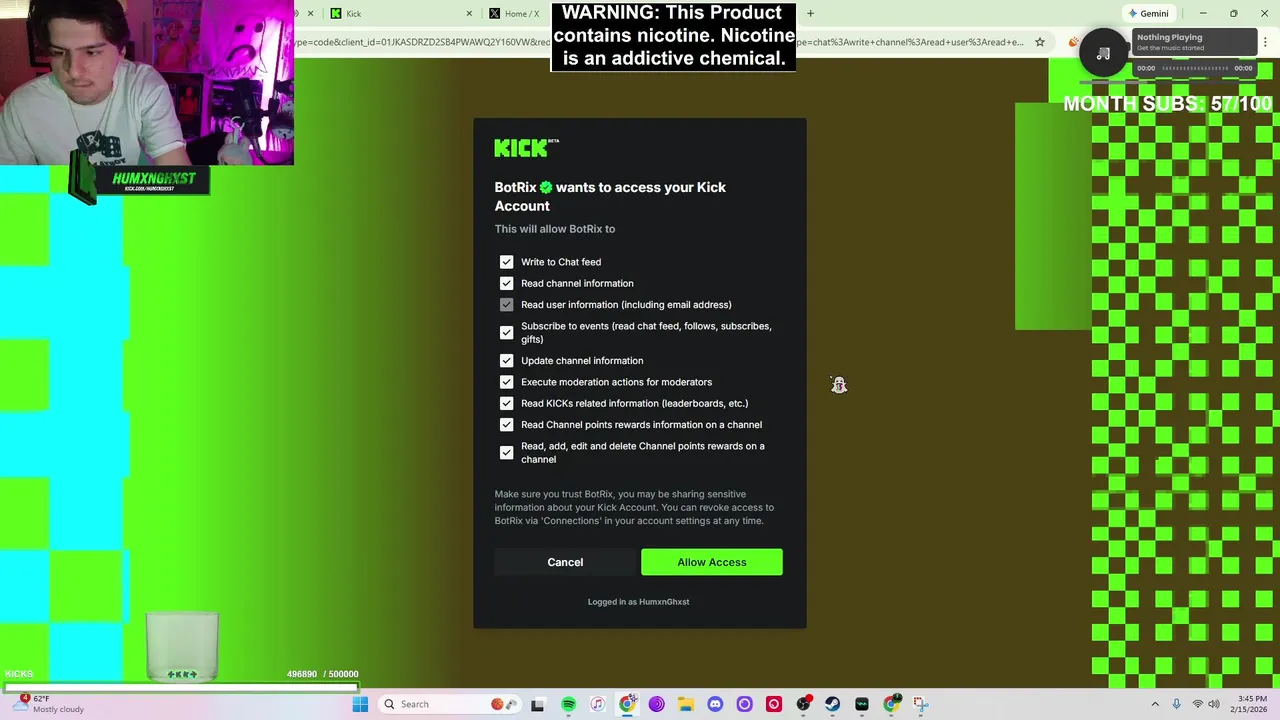Toggle Read, add, edit and delete rewards checkbox
1280x720 pixels.
[x=506, y=452]
